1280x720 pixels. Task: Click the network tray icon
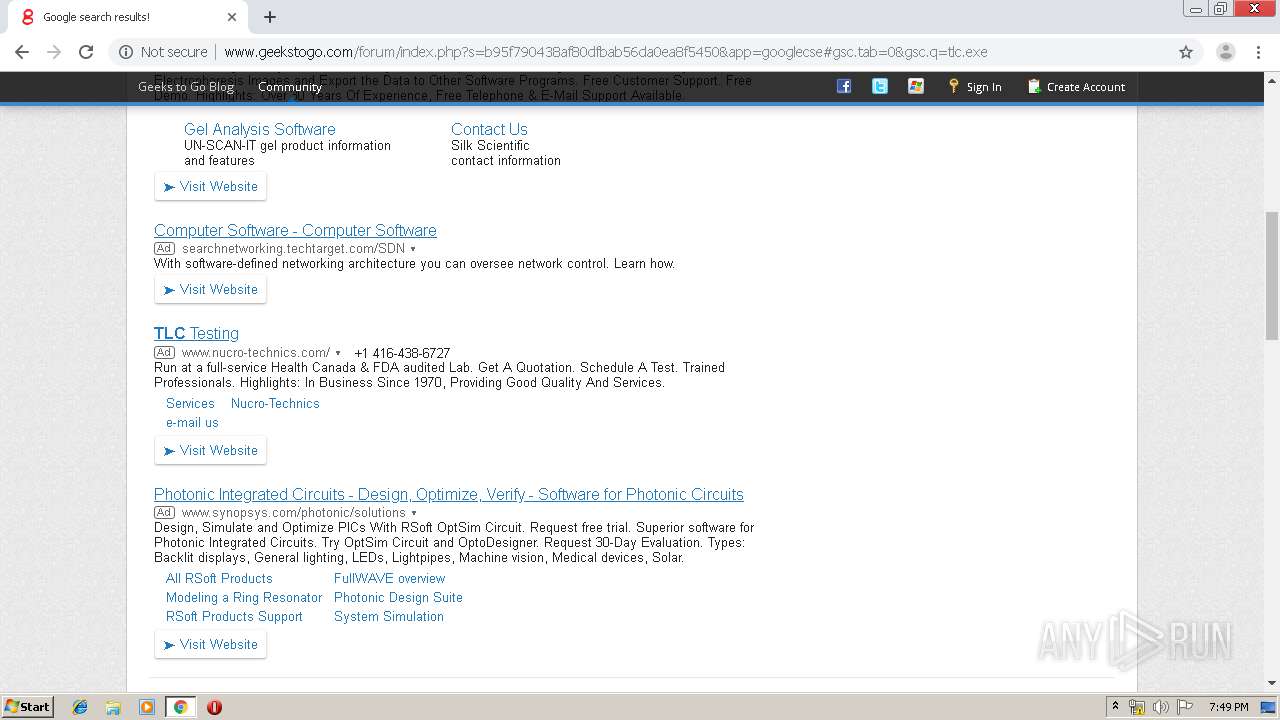click(x=1137, y=707)
